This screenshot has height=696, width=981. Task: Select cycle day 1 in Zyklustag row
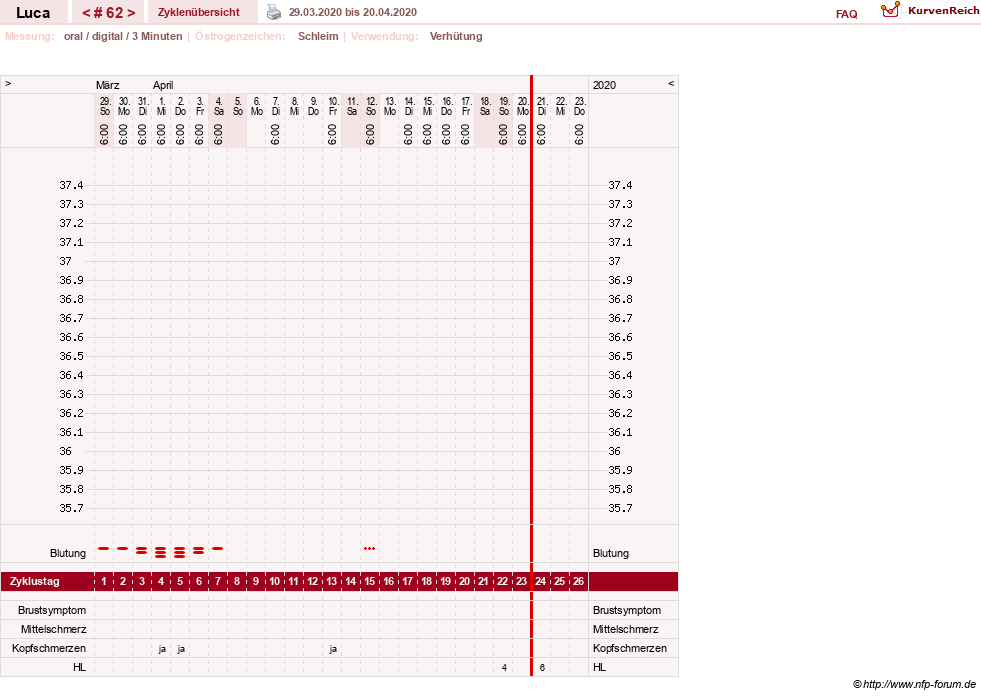pyautogui.click(x=104, y=581)
